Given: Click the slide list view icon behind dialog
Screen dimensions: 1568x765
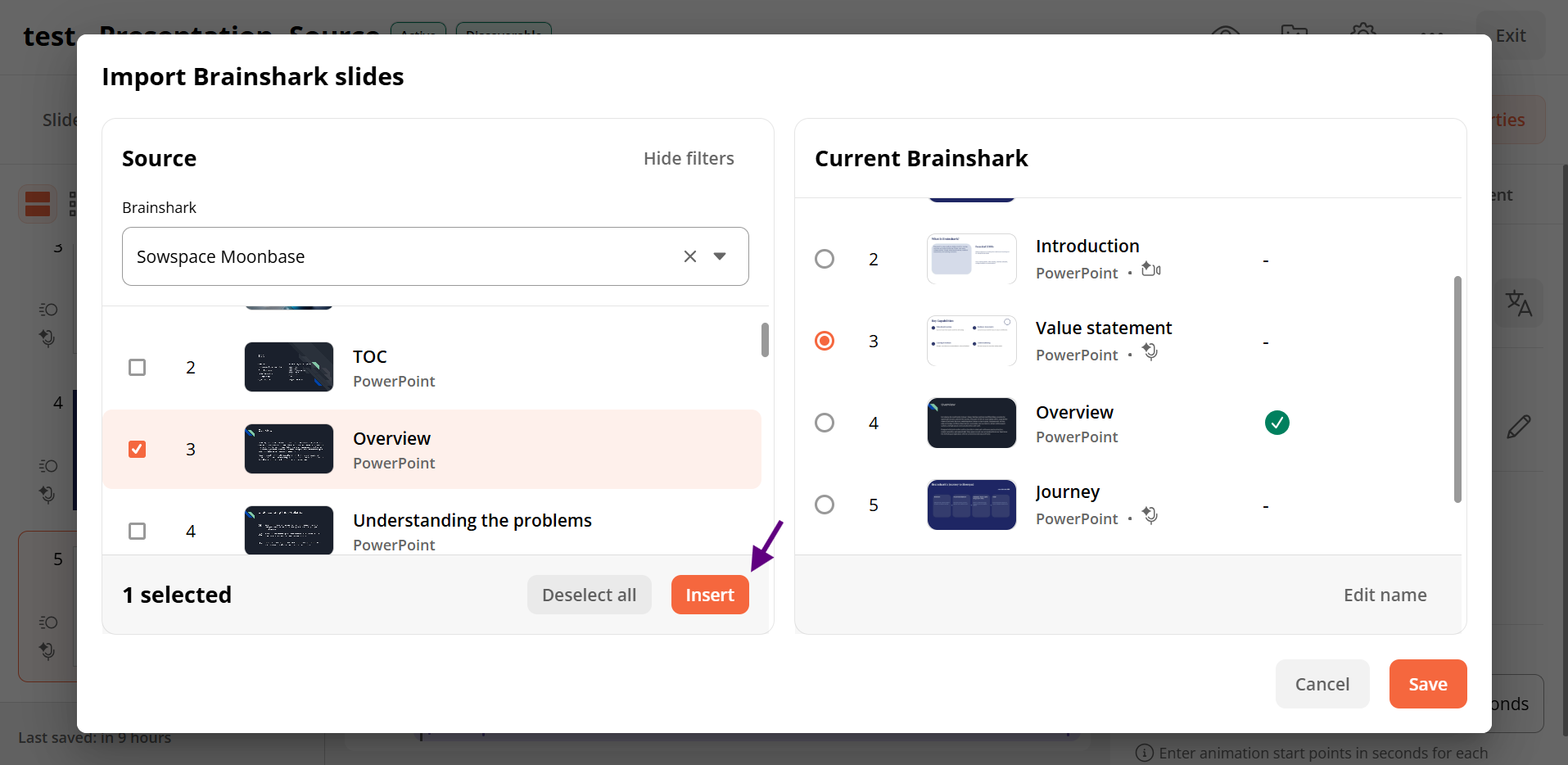Looking at the screenshot, I should 38,204.
